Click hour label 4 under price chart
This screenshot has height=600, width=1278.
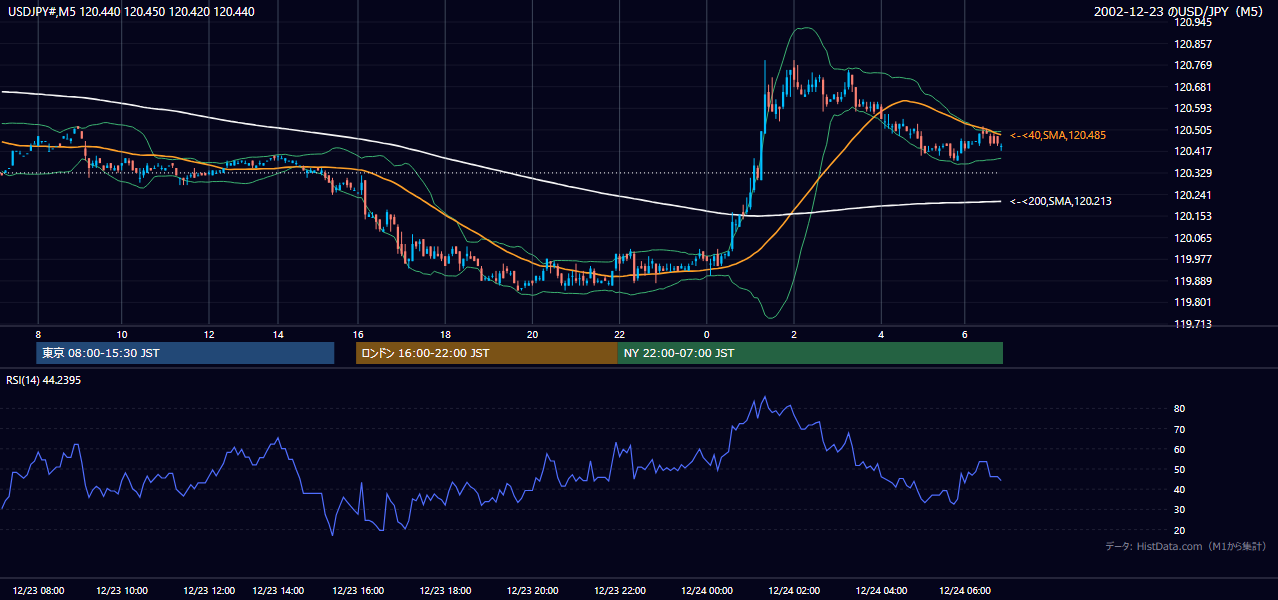880,334
